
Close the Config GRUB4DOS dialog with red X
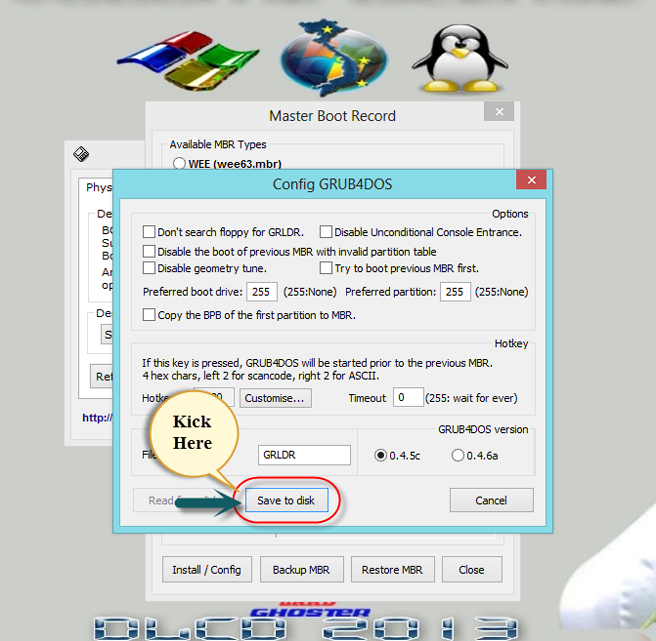(531, 180)
